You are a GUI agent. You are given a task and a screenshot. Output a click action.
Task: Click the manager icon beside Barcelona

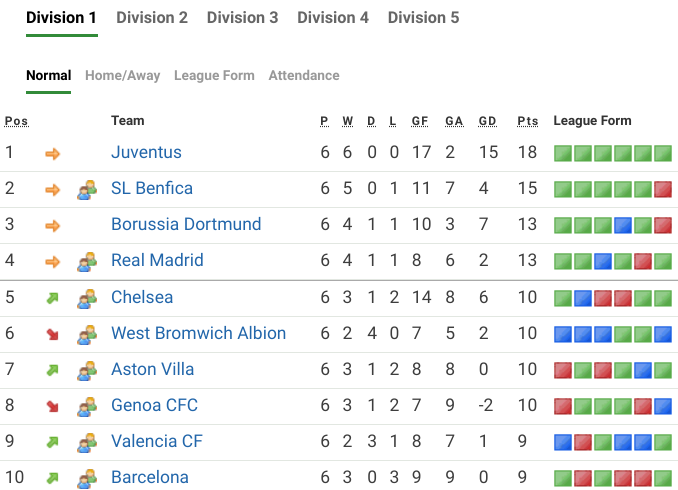pos(87,477)
